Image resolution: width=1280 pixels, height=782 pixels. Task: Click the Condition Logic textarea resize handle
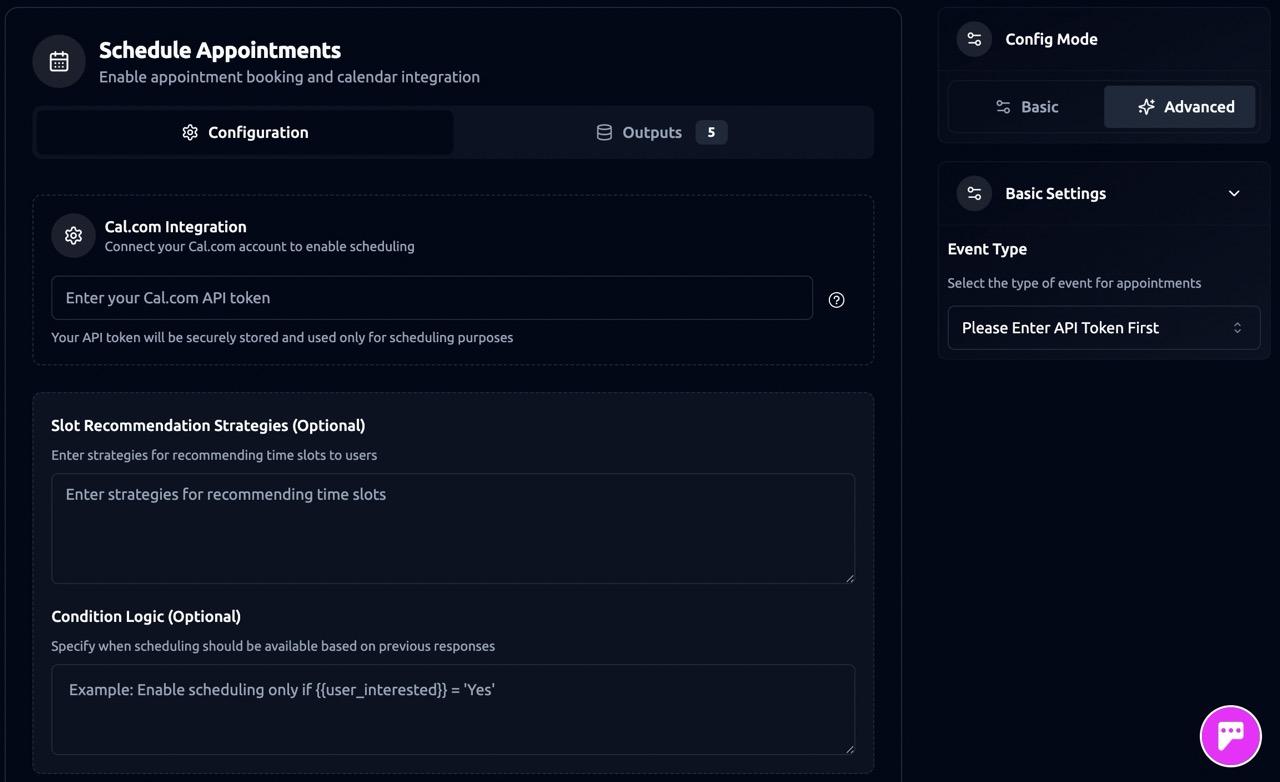pos(849,748)
